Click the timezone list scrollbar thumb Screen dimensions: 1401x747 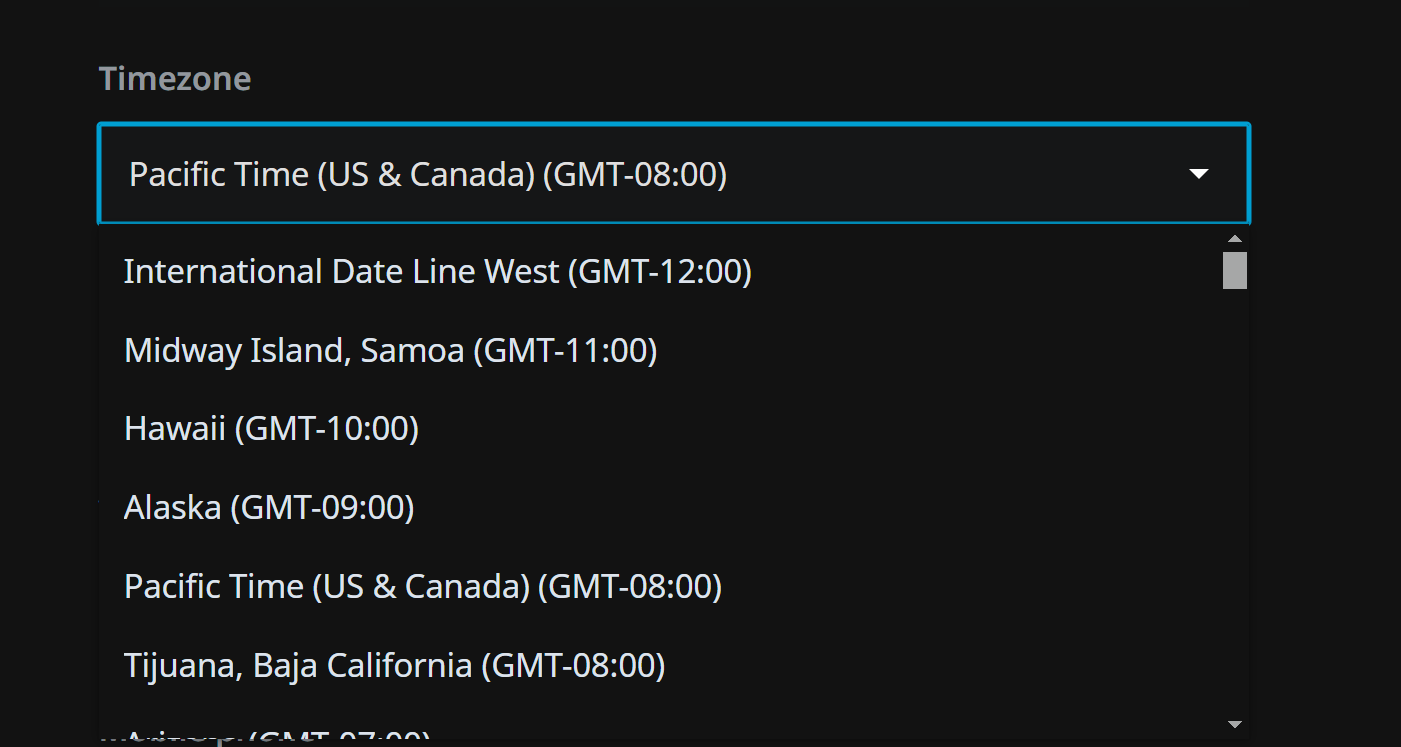1235,270
